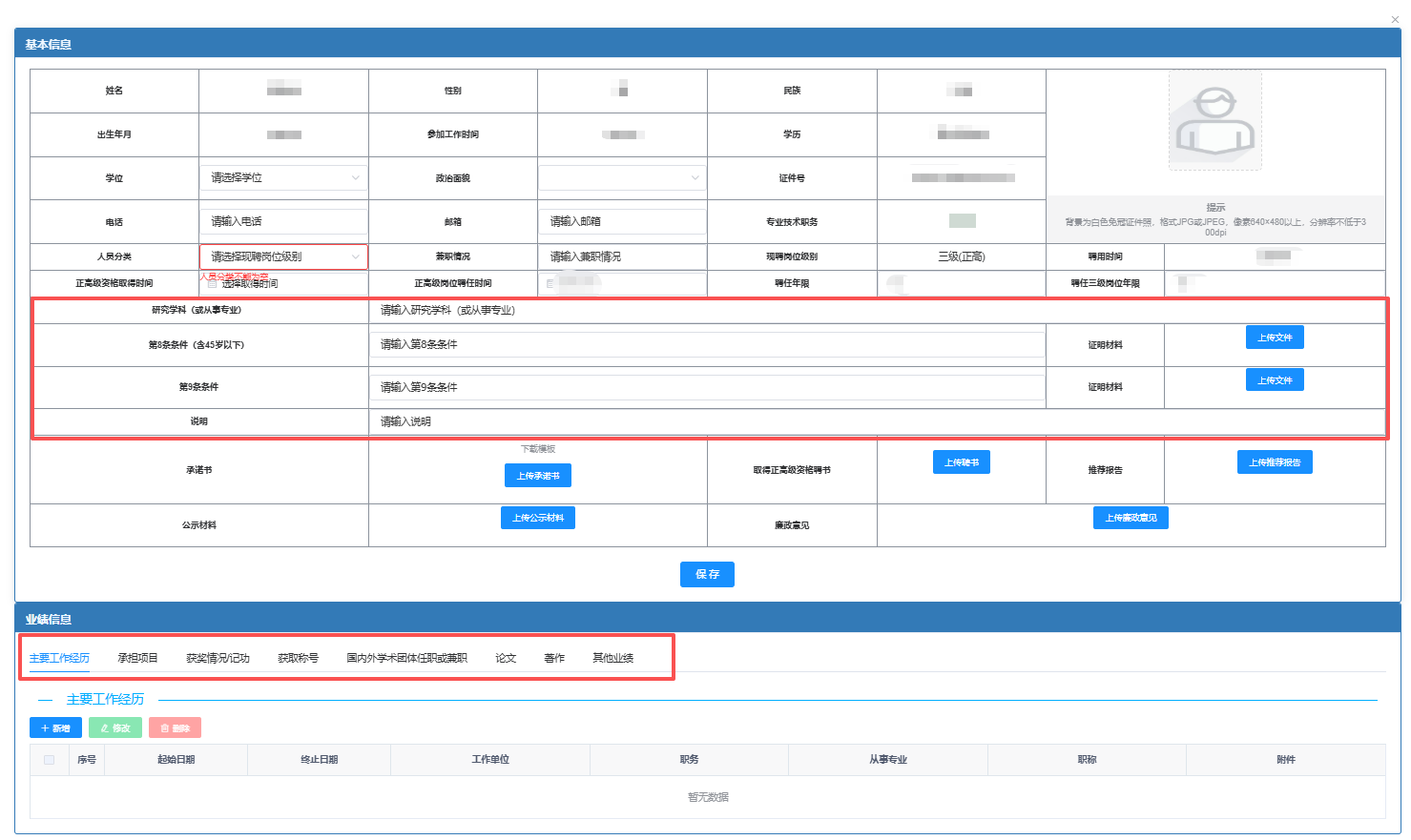1411x840 pixels.
Task: Click the 保存 save button
Action: tap(707, 574)
